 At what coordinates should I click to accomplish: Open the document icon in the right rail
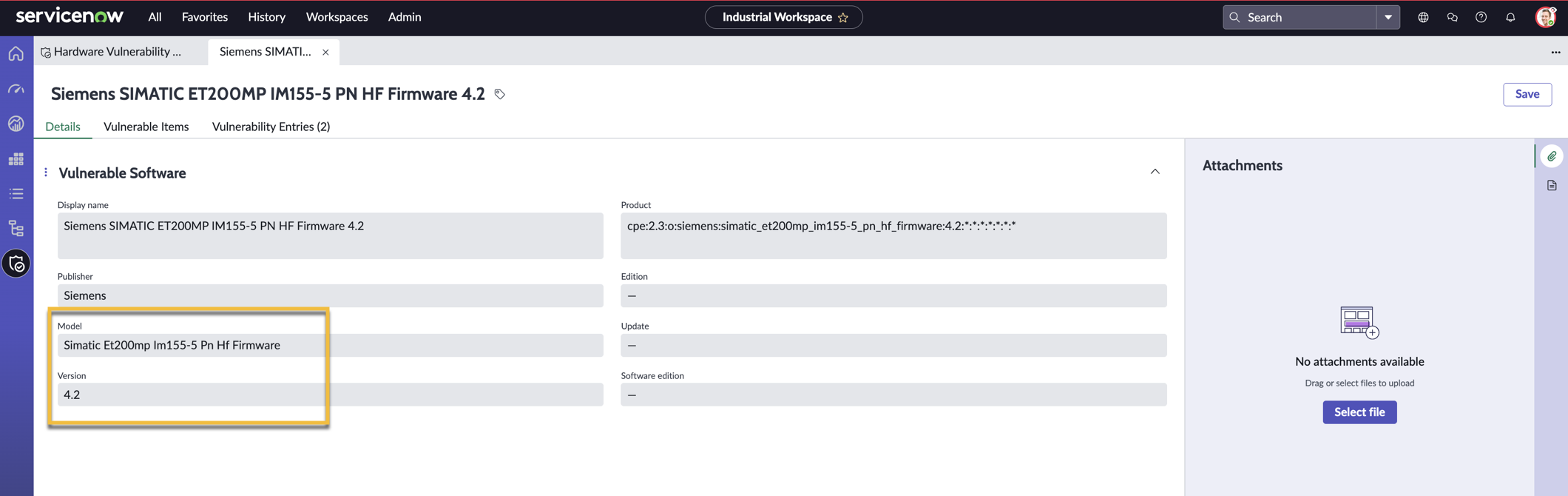point(1552,185)
